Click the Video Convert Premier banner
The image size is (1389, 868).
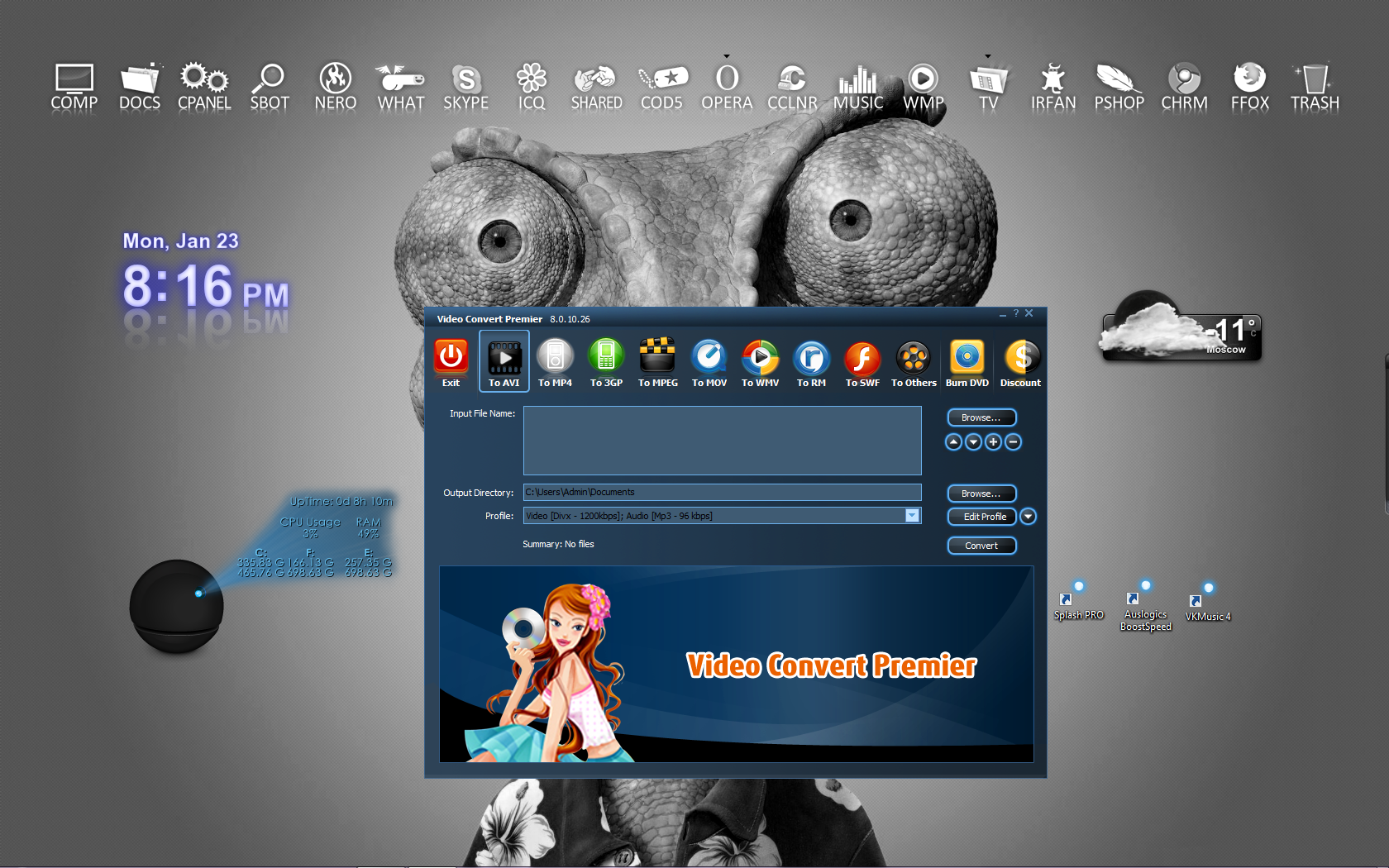click(736, 664)
